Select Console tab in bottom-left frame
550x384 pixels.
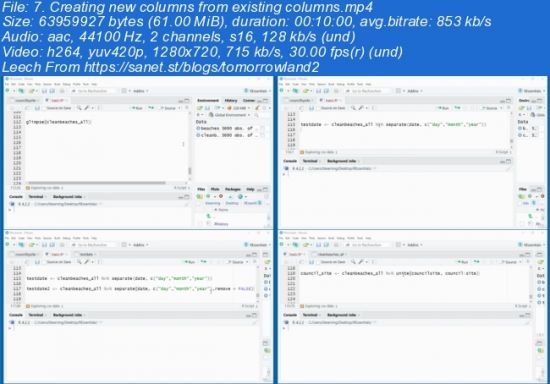[x=15, y=315]
